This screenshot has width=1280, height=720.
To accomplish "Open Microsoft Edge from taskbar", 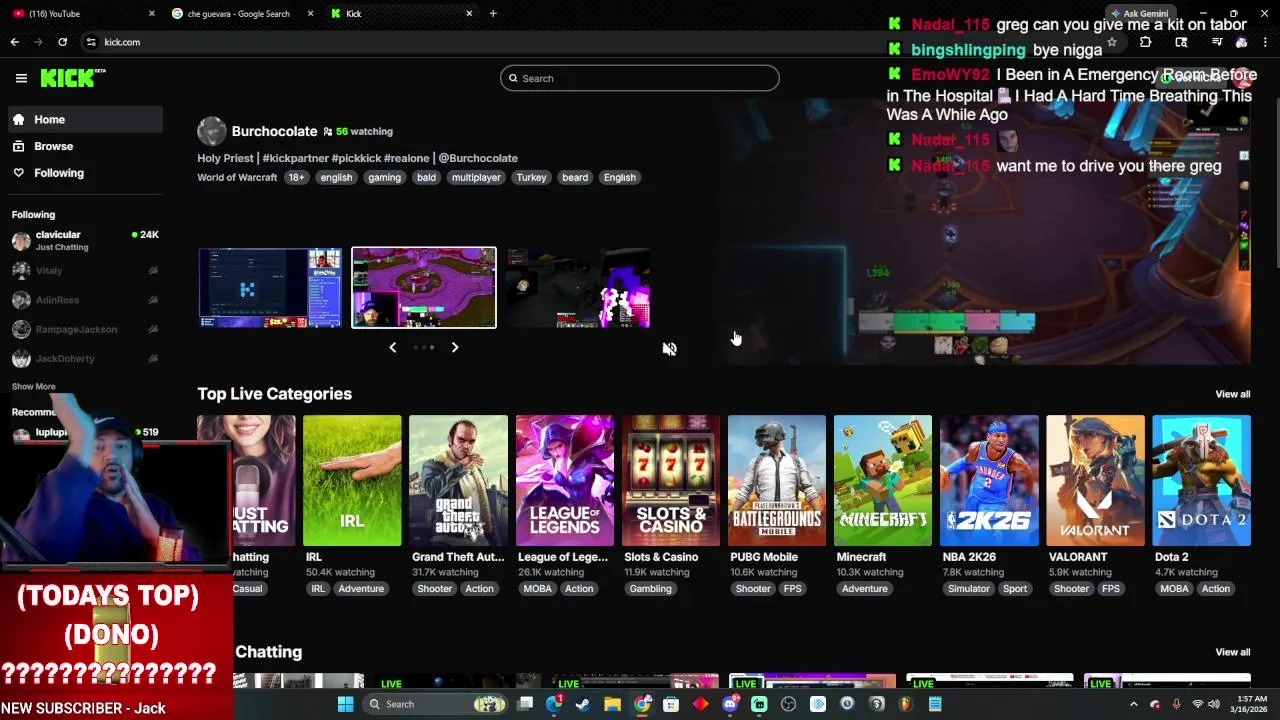I will pyautogui.click(x=553, y=704).
